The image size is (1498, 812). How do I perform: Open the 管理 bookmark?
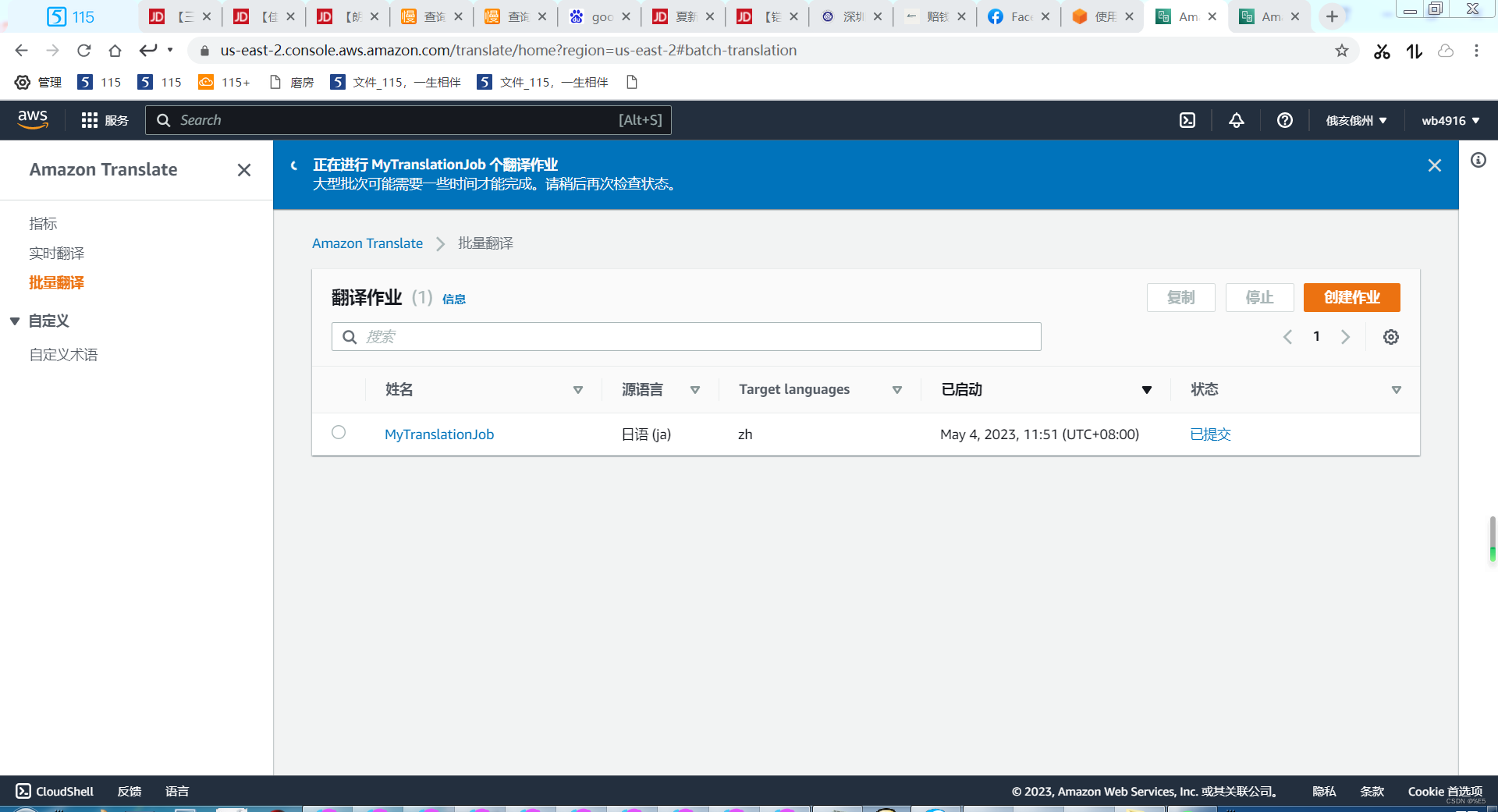click(38, 82)
